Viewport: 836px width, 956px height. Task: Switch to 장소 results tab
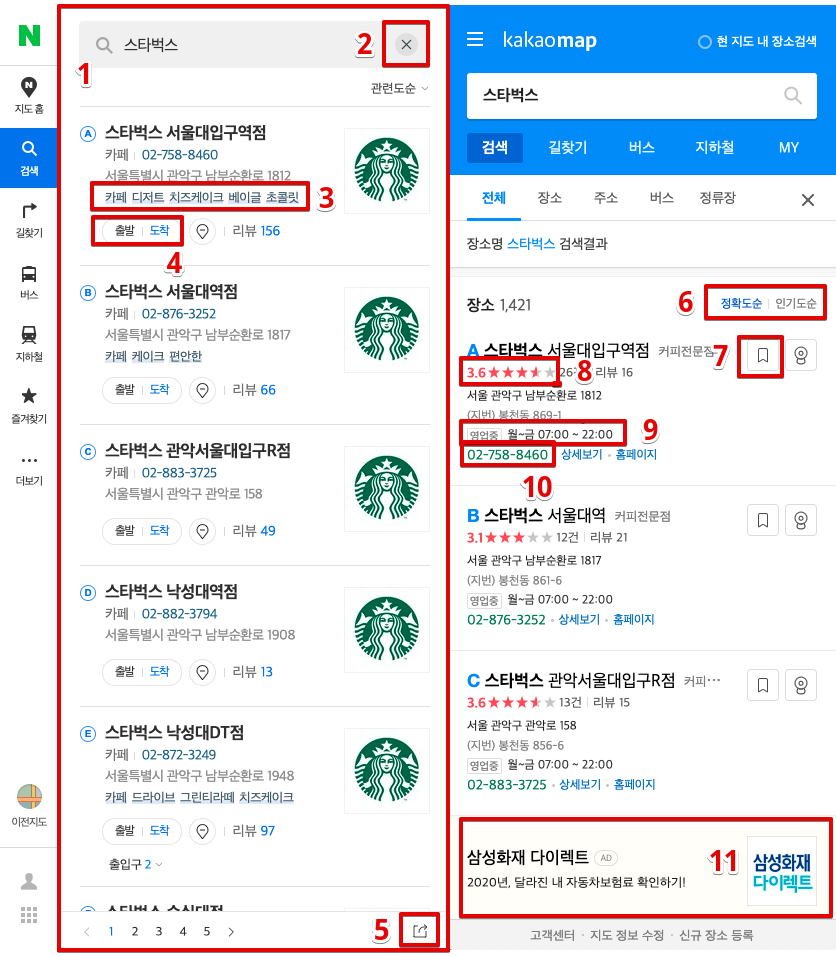[x=549, y=198]
